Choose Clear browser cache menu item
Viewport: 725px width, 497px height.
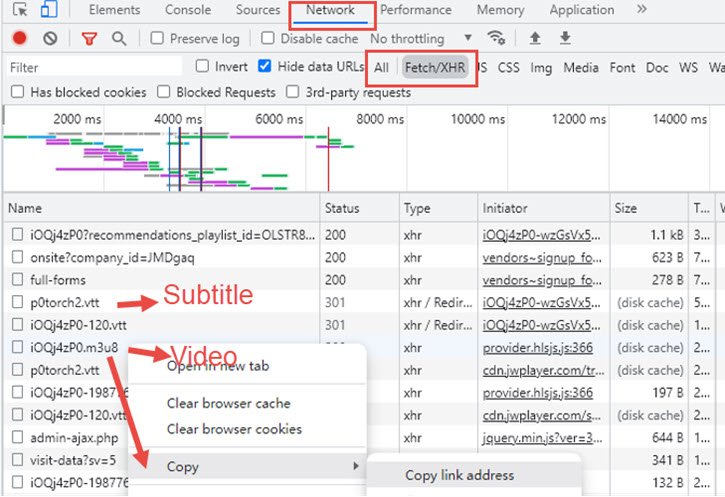tap(228, 403)
